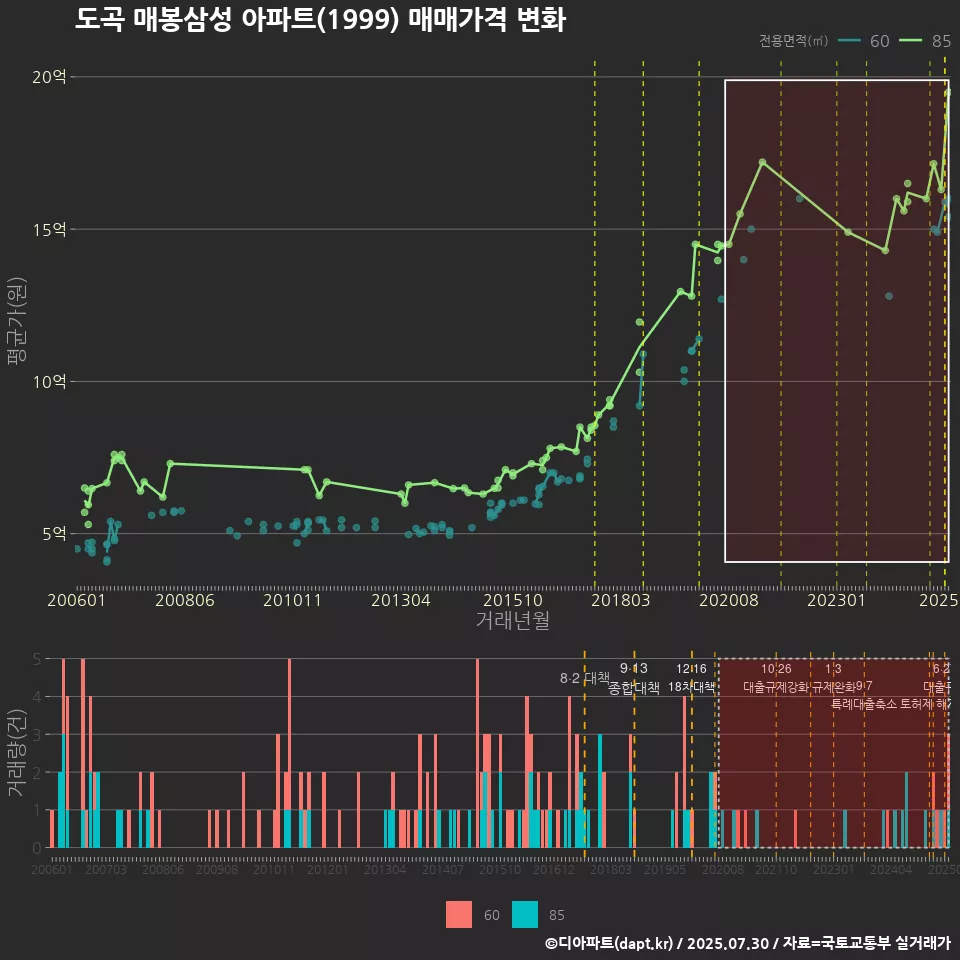This screenshot has height=960, width=960.
Task: Click the 평균가(원) vertical axis title
Action: [17, 321]
